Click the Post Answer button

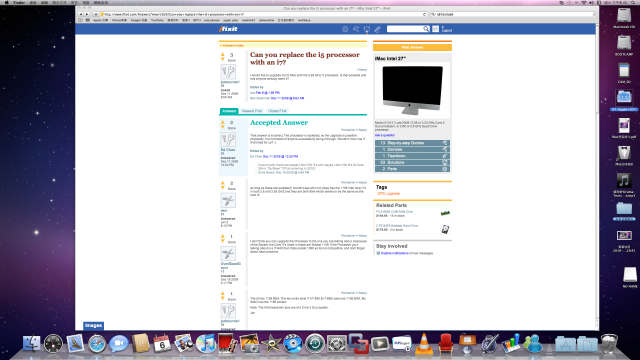[x=412, y=47]
